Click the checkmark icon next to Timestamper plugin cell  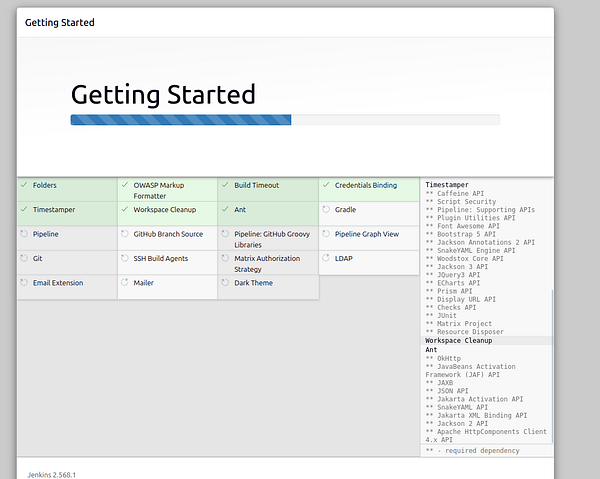click(x=24, y=210)
